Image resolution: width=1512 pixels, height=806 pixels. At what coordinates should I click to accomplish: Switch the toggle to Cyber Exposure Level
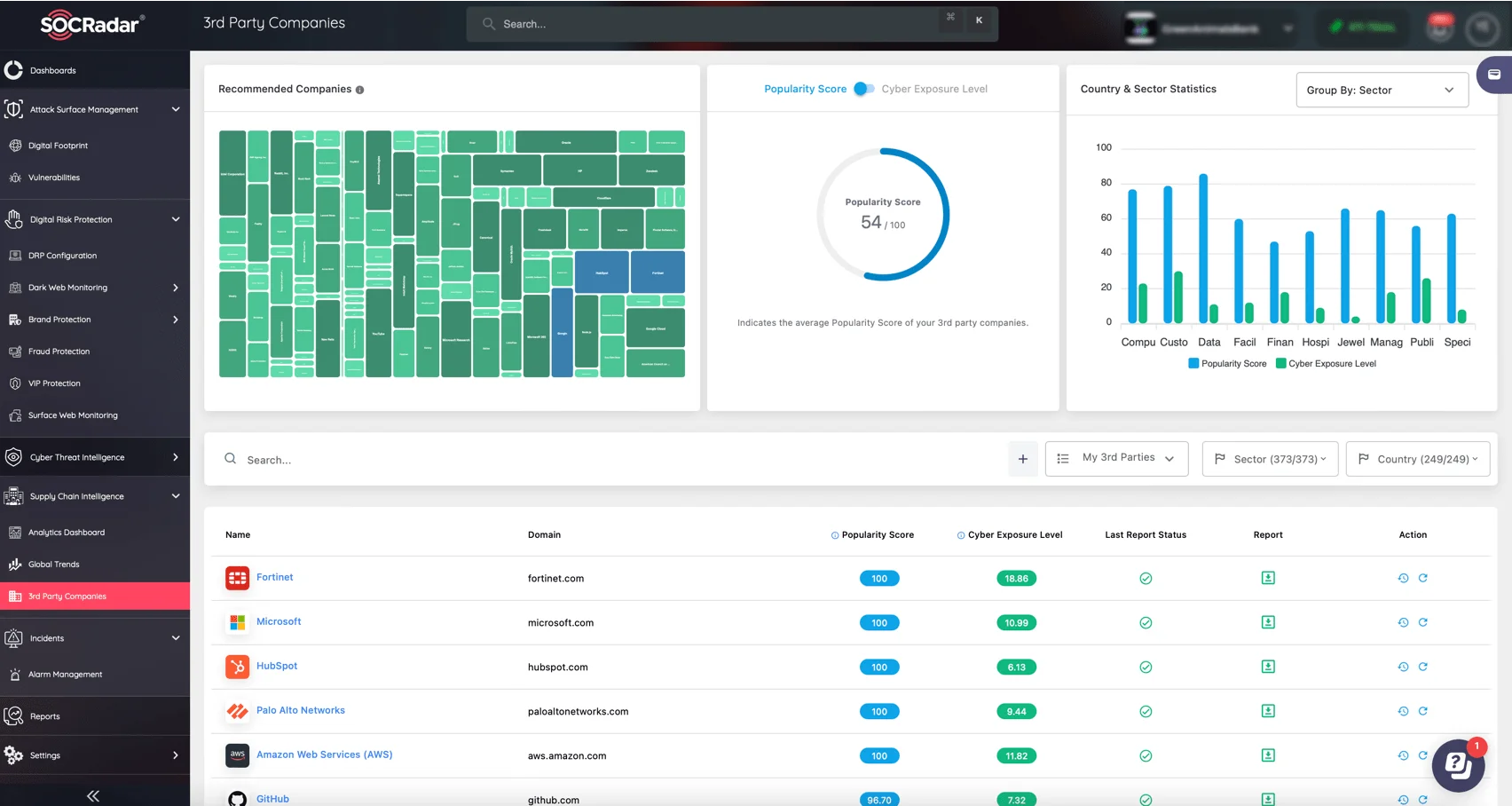coord(862,89)
